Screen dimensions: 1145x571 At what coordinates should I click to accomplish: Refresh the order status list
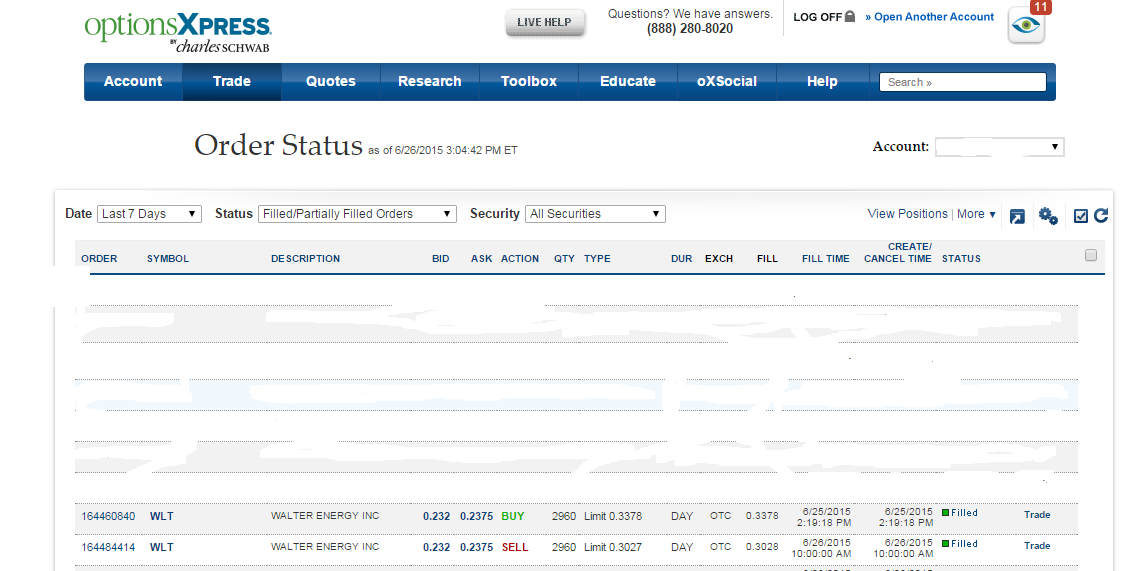[1101, 215]
